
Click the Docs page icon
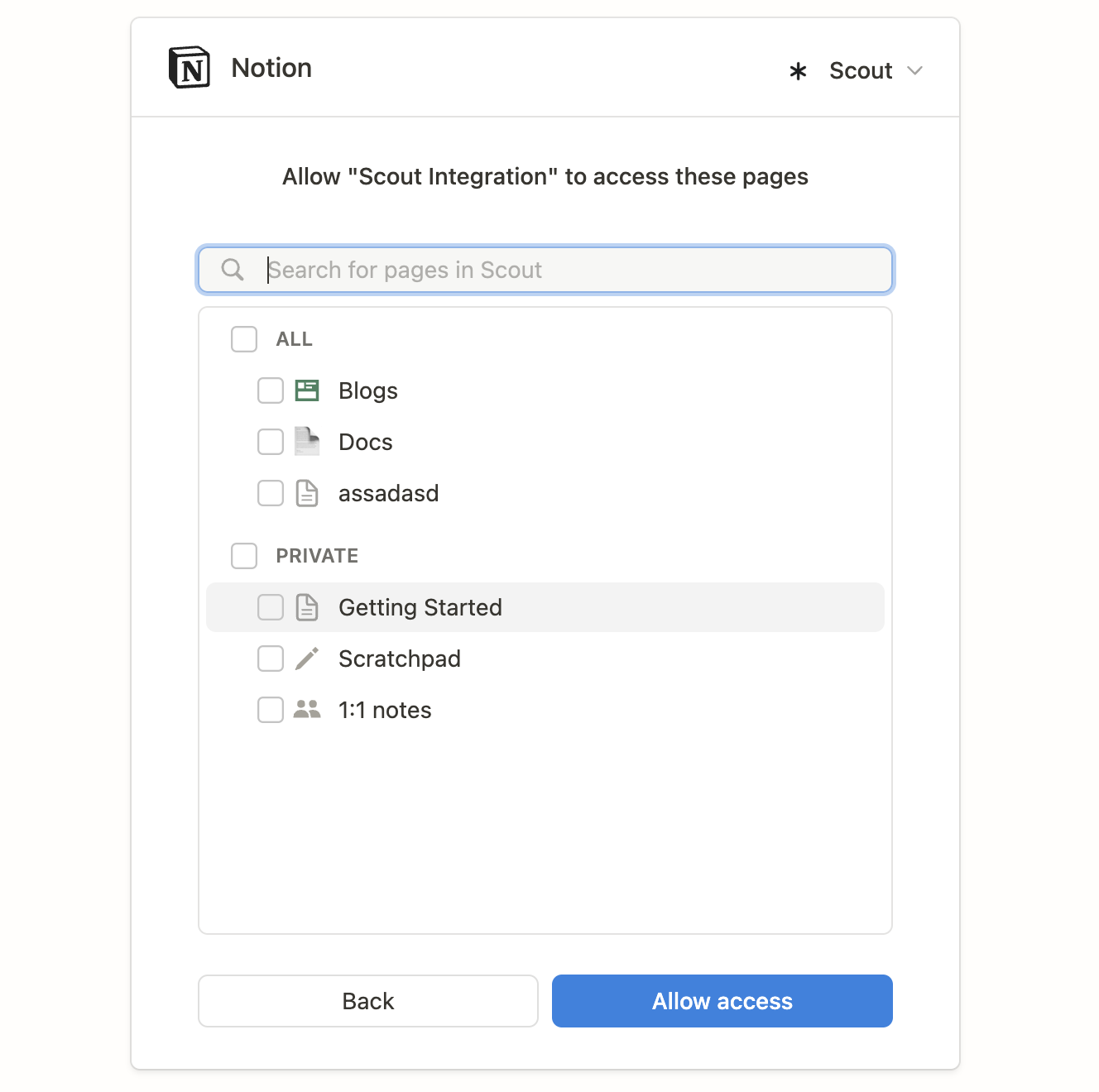(x=307, y=442)
